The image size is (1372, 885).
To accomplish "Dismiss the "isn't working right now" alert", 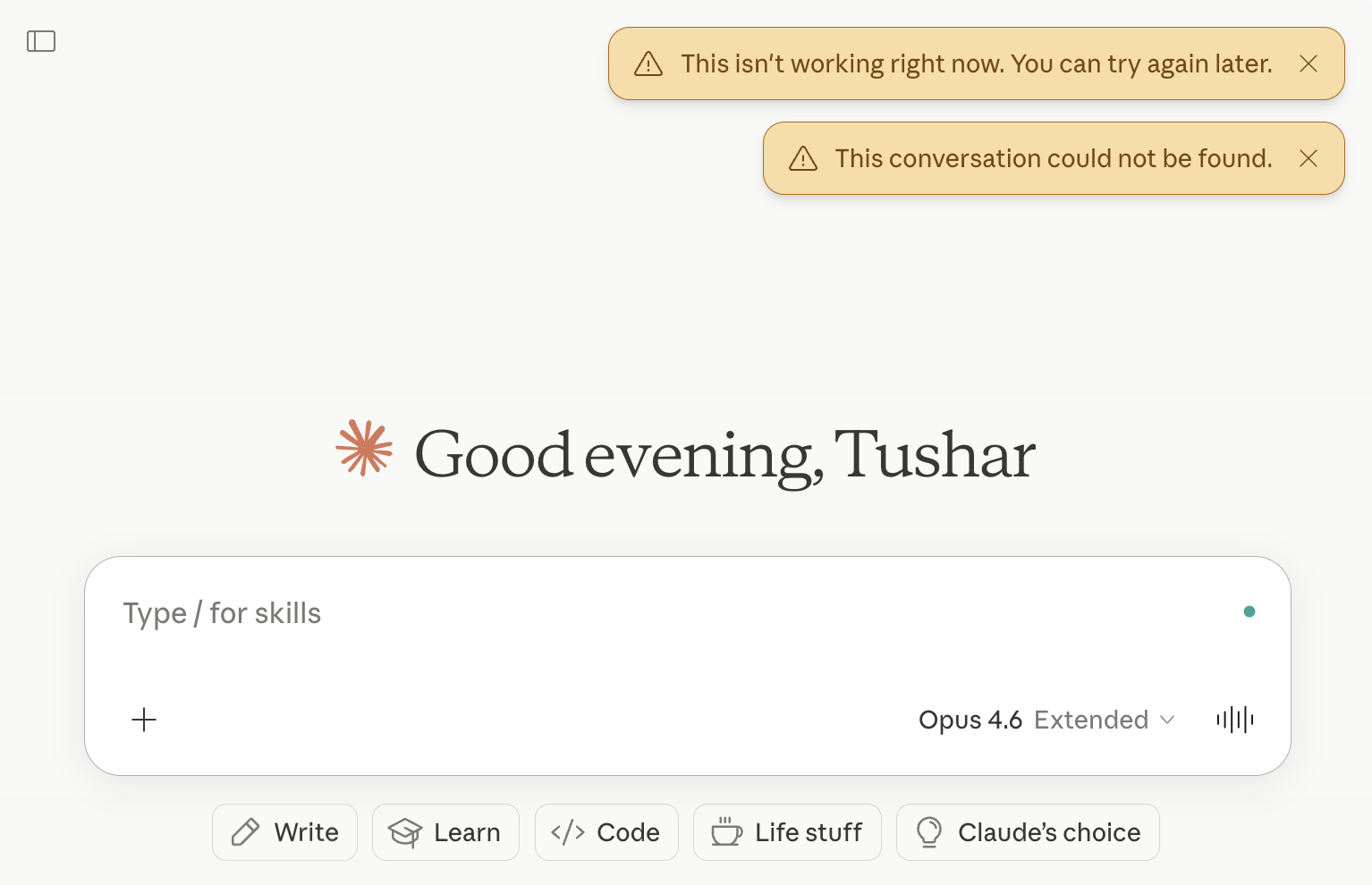I will point(1308,63).
